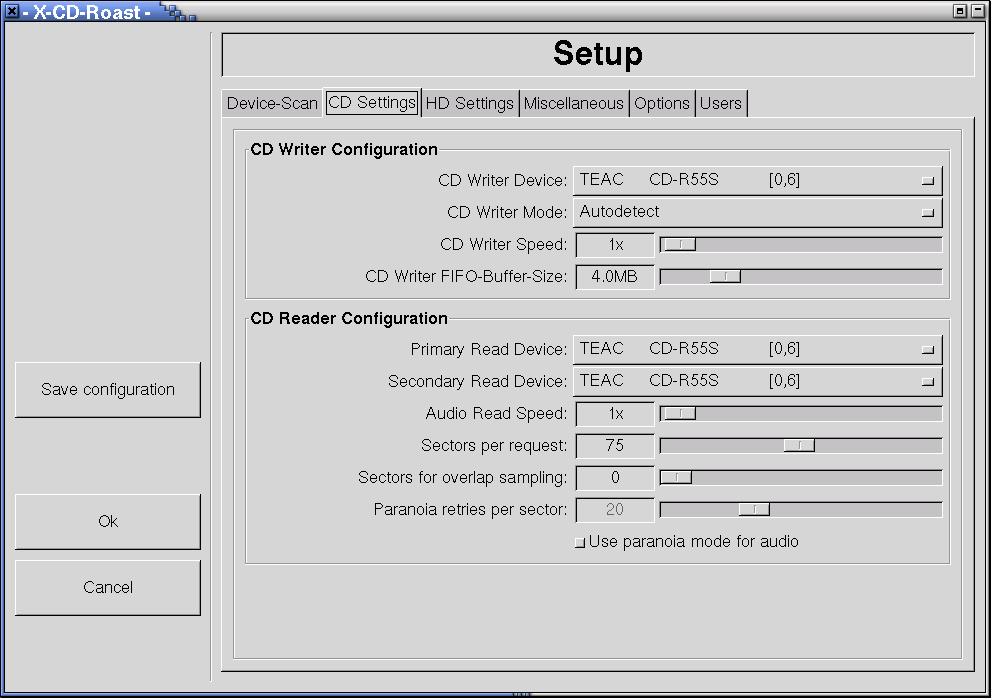
Task: Click the CD Writer FIFO-Buffer-Size slider handle
Action: tap(725, 277)
